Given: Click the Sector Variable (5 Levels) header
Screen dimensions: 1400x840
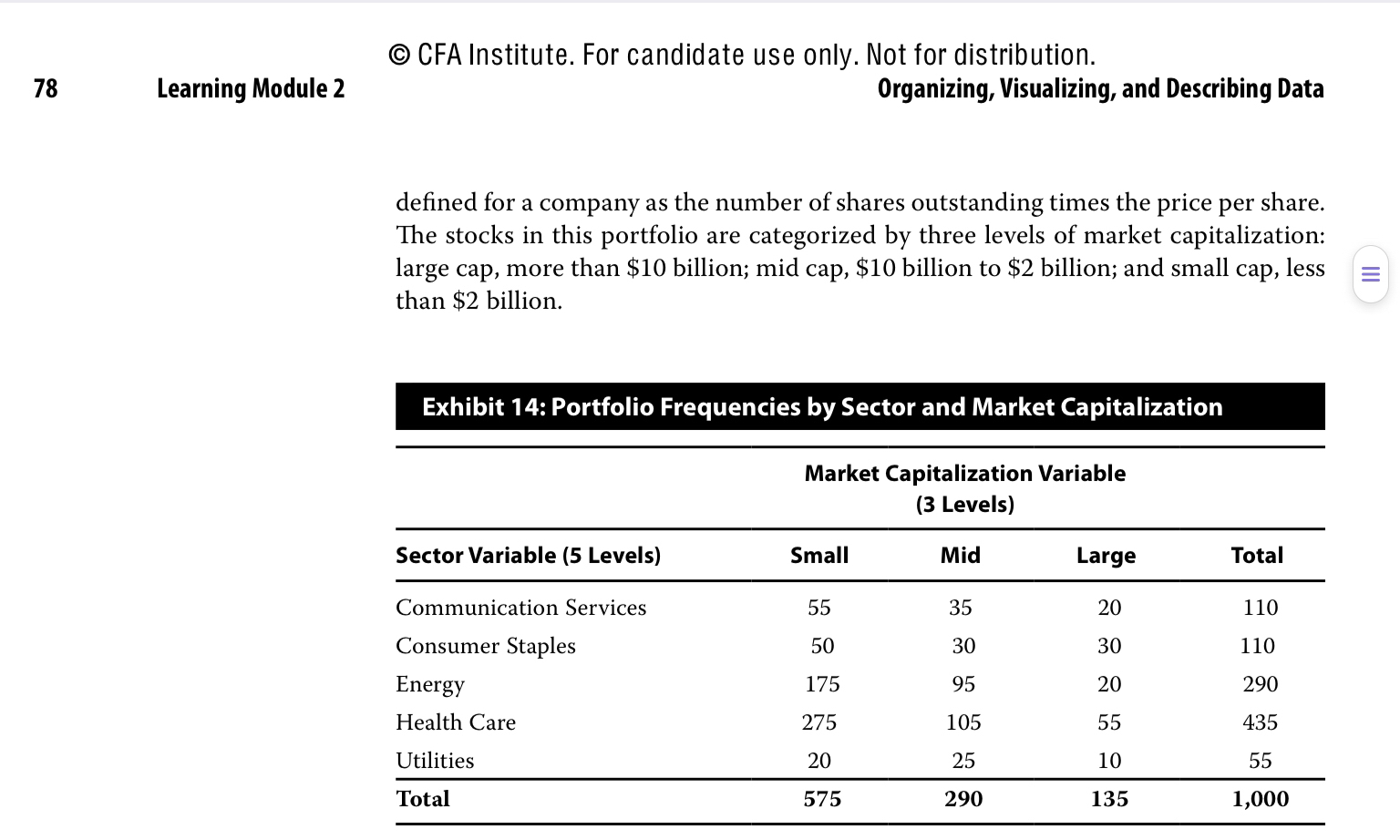Looking at the screenshot, I should 528,555.
